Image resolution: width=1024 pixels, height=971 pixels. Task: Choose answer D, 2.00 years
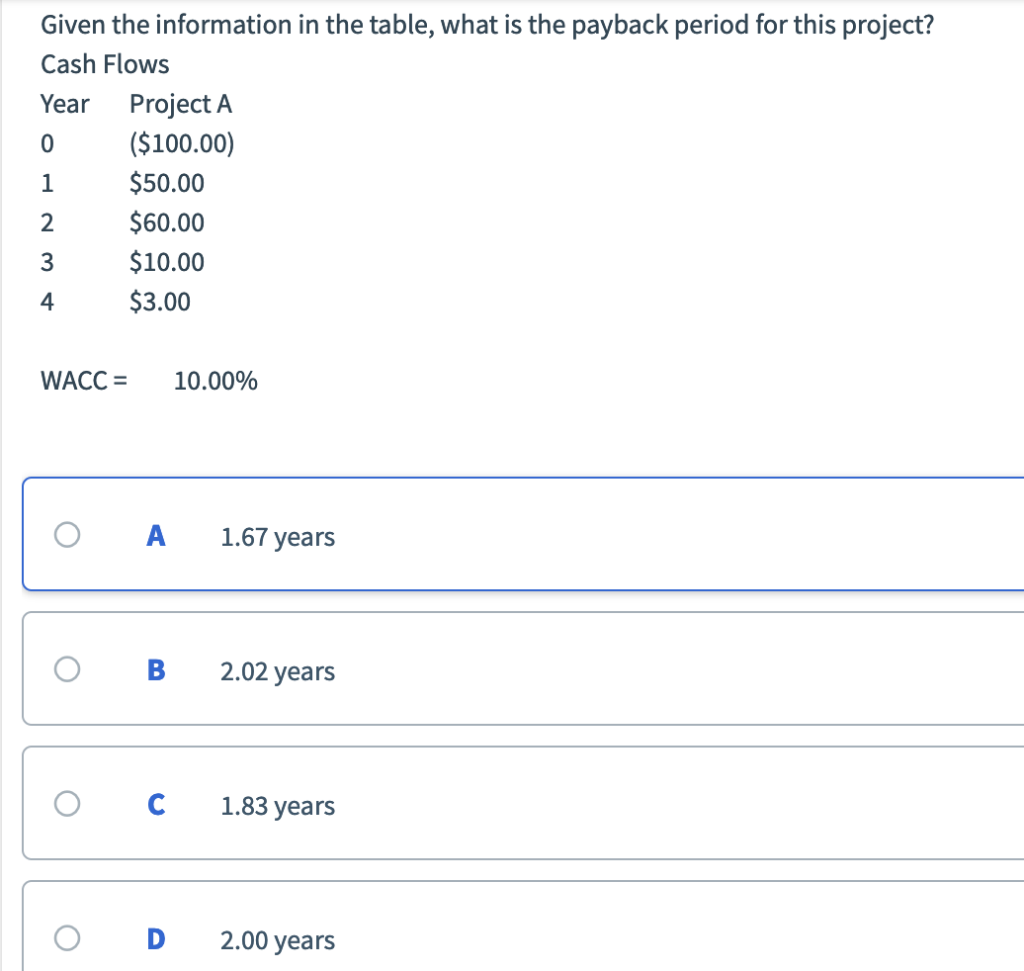click(277, 940)
